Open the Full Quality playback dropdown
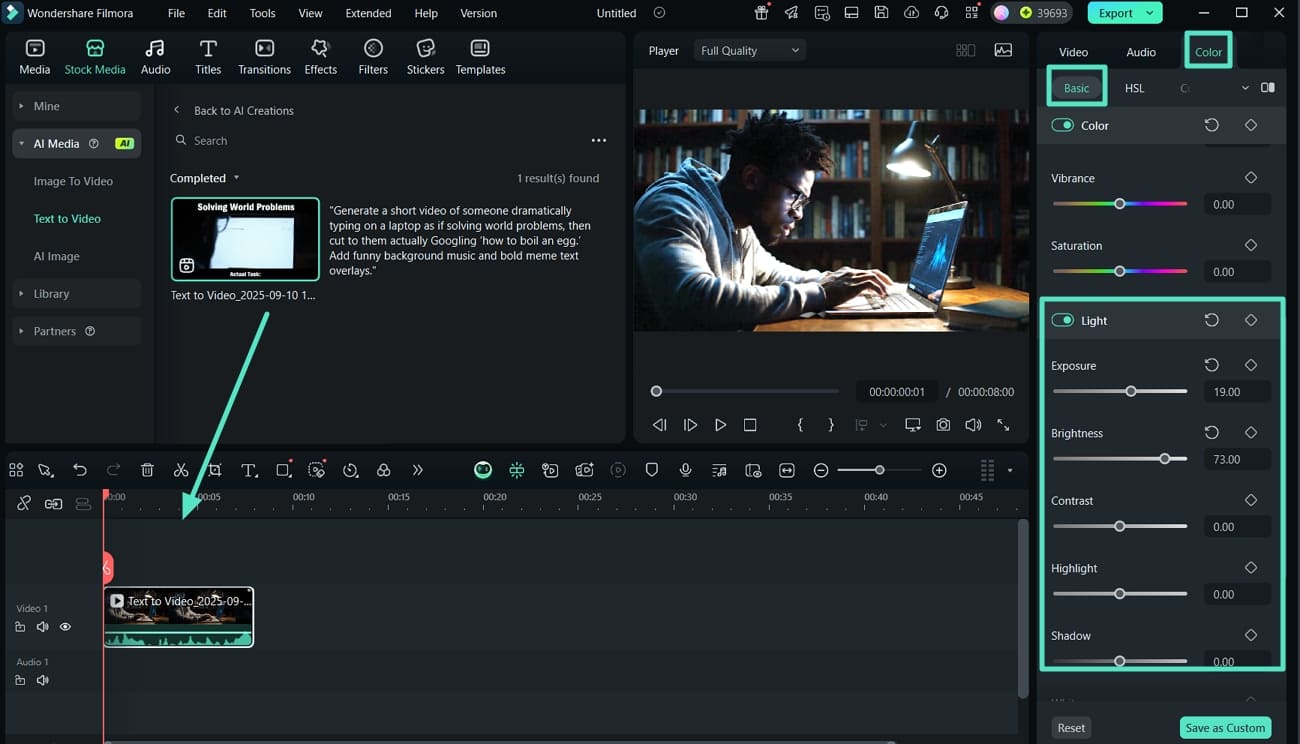The image size is (1300, 744). (750, 51)
